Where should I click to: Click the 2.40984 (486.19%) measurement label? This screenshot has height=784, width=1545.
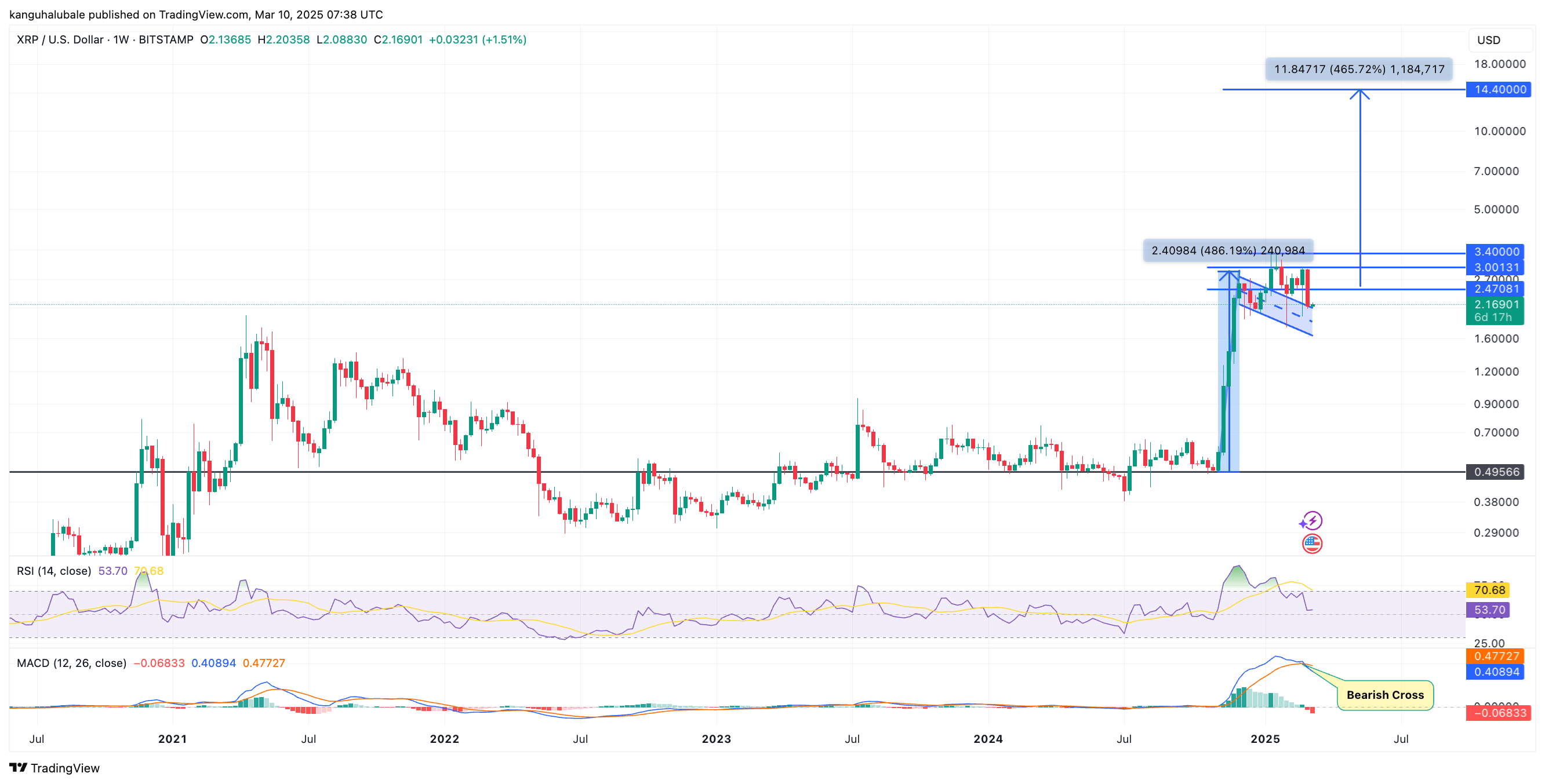point(1230,250)
